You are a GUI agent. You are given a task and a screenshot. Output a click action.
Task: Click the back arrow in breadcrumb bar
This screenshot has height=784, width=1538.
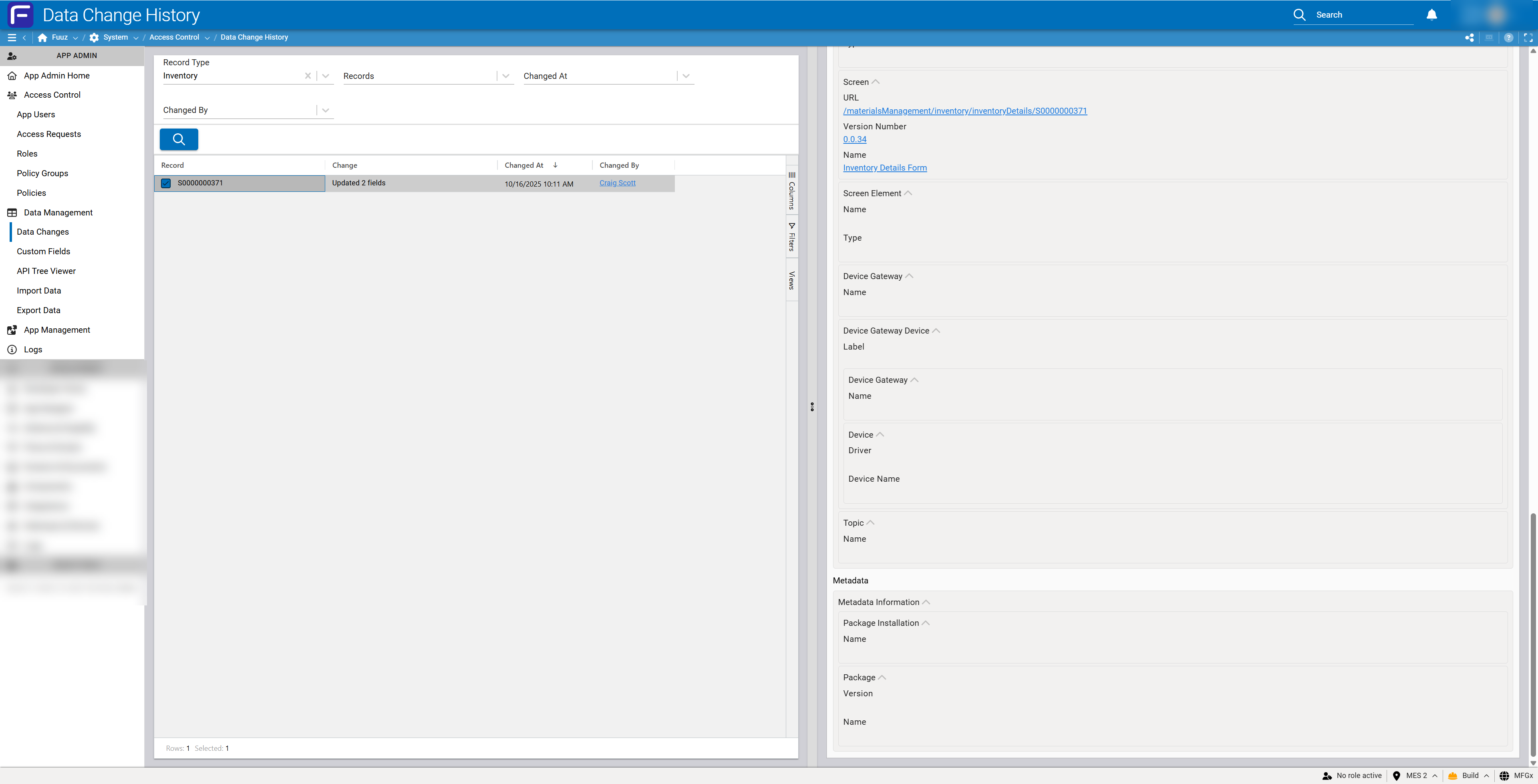(x=24, y=38)
